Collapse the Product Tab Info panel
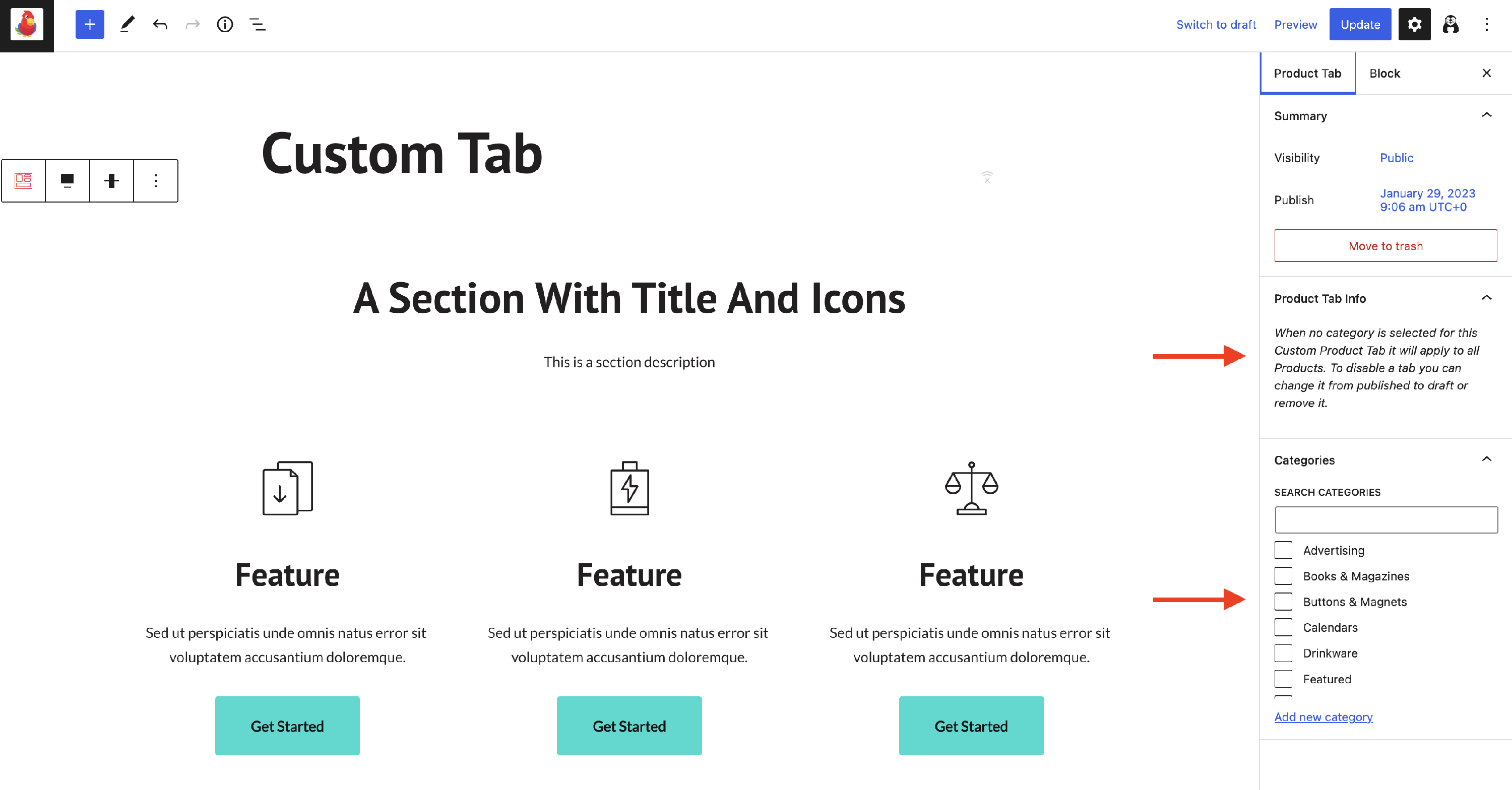This screenshot has height=790, width=1512. [x=1486, y=298]
